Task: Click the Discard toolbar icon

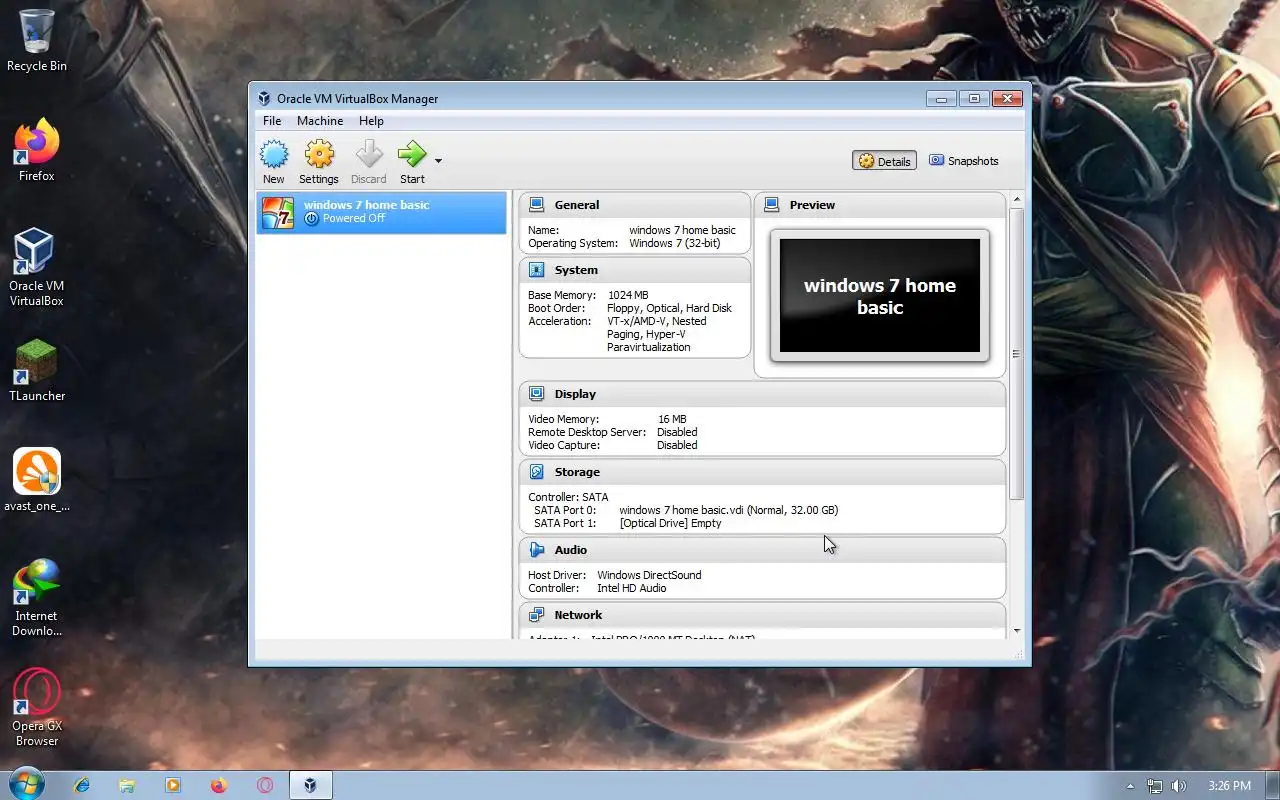Action: click(x=369, y=155)
